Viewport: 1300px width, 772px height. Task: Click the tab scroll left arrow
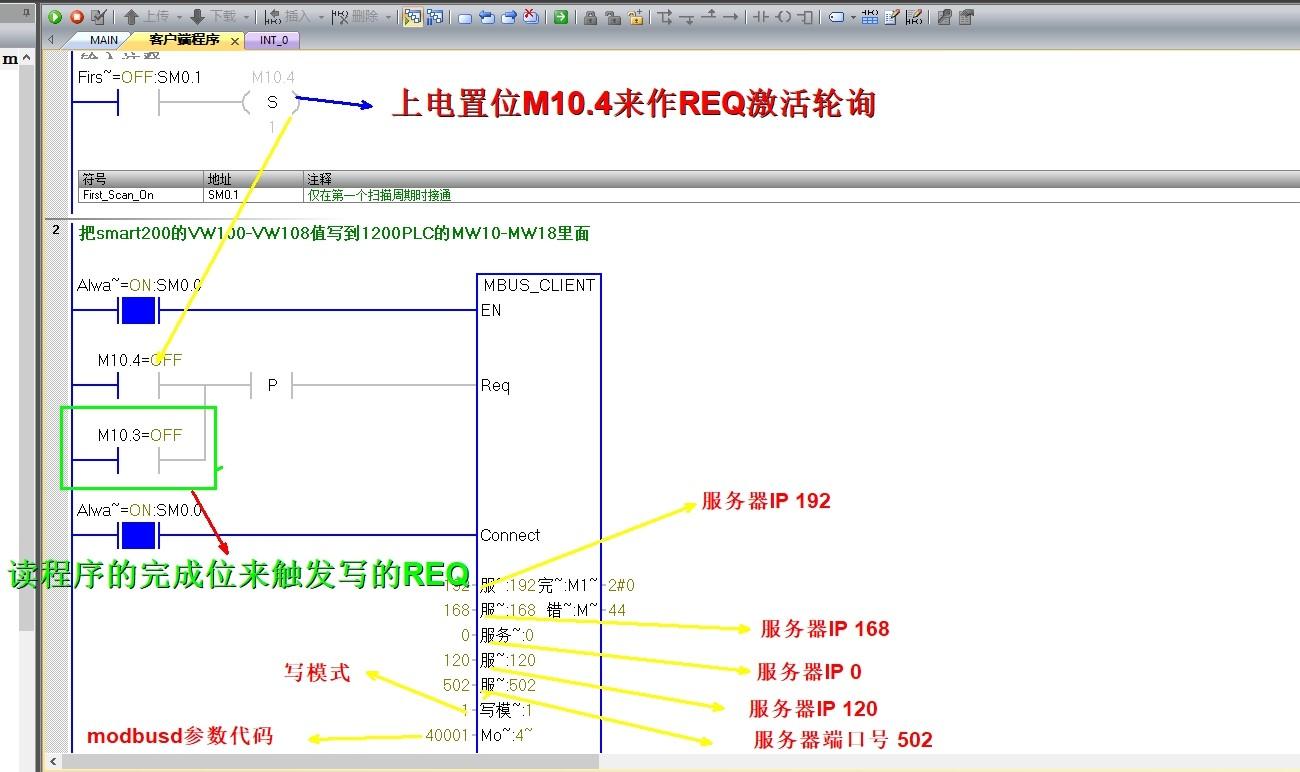51,40
